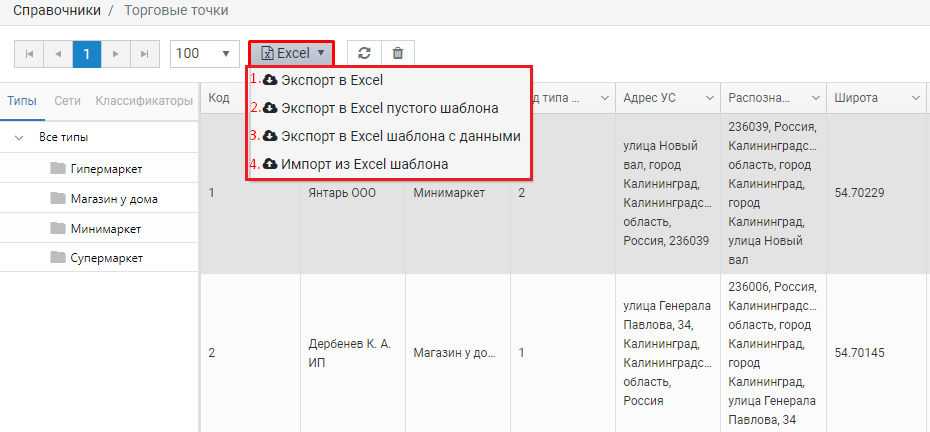Go to next page arrow
This screenshot has width=930, height=432.
pyautogui.click(x=116, y=54)
